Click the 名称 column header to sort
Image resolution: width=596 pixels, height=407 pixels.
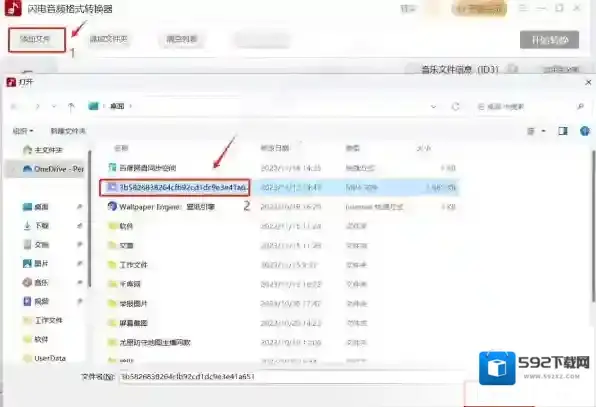pyautogui.click(x=121, y=148)
